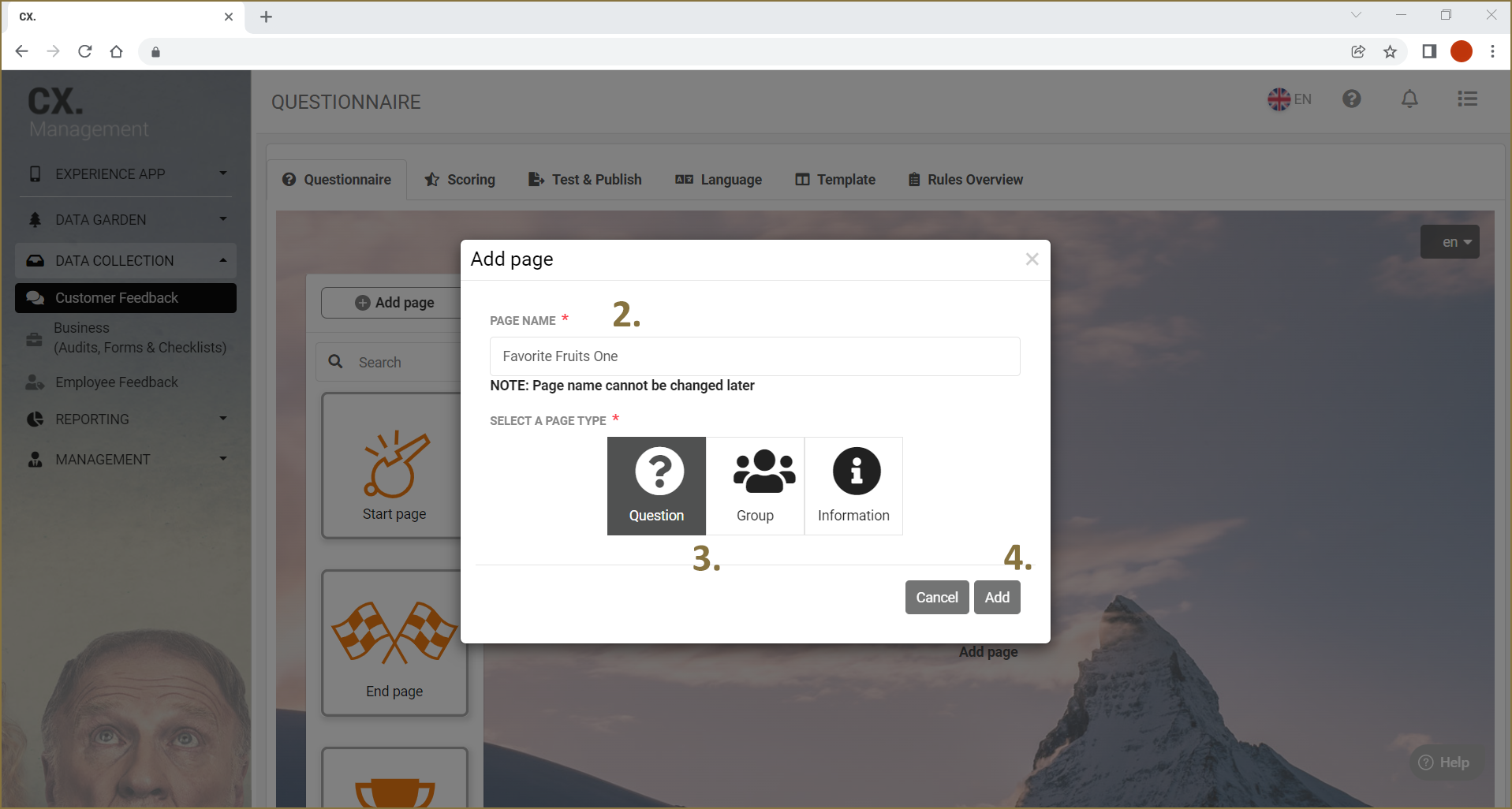Click the CX. Management logo

tap(88, 112)
